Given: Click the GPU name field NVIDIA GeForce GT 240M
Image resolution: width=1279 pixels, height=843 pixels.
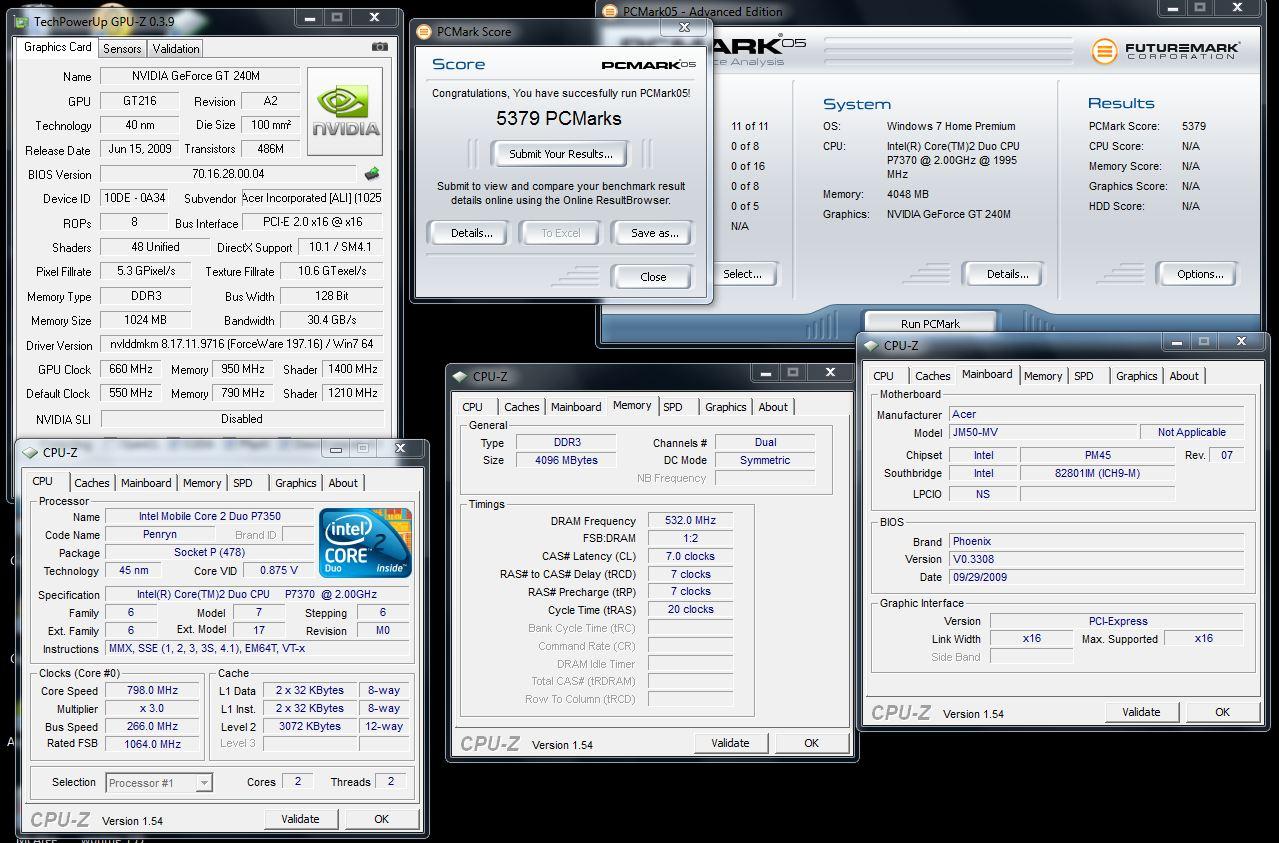Looking at the screenshot, I should coord(199,76).
